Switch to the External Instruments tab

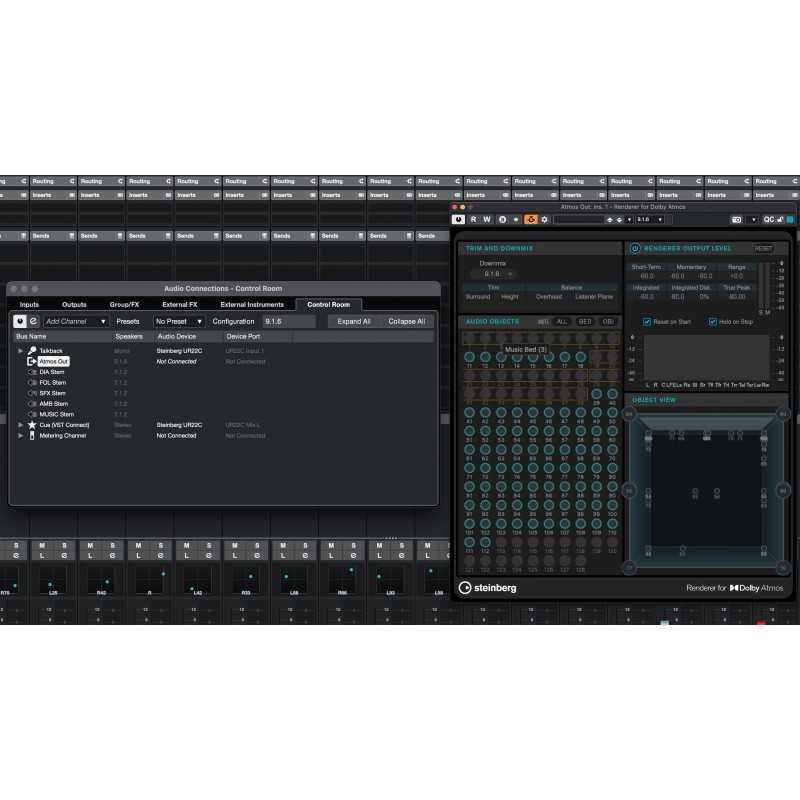[252, 305]
